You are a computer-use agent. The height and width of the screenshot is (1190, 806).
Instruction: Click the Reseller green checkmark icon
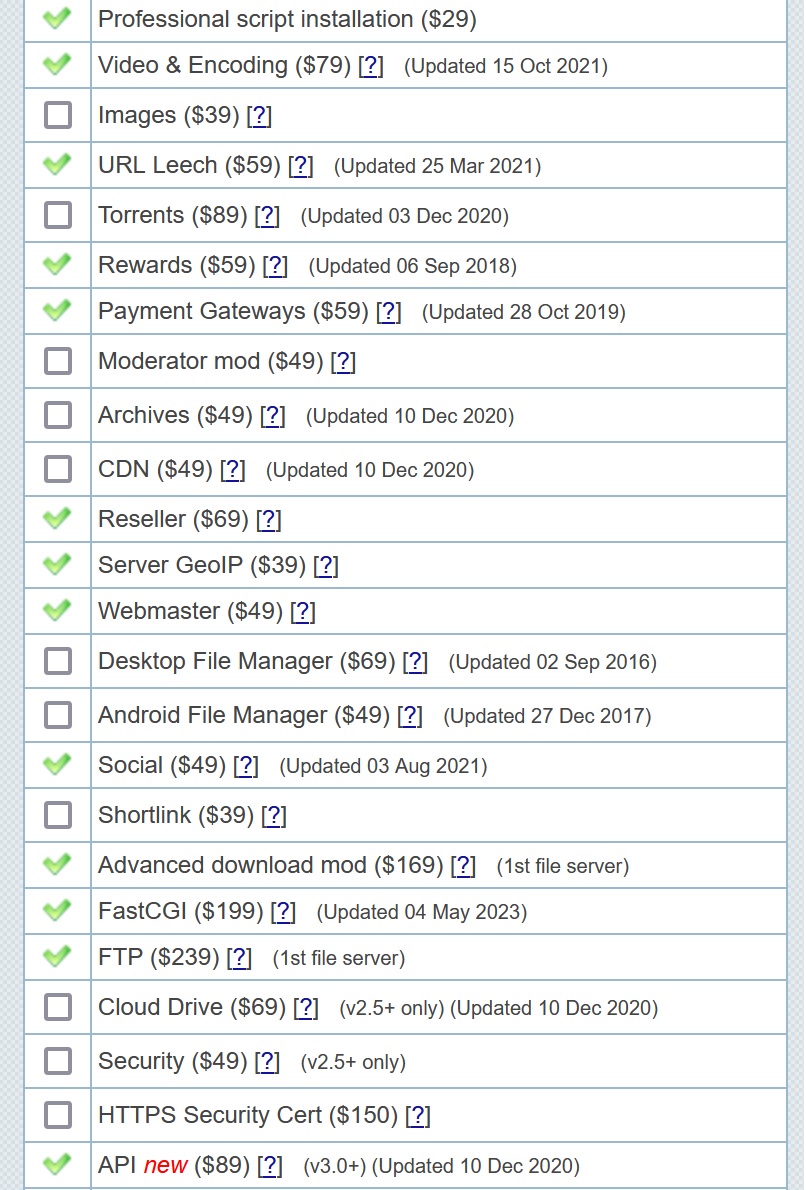click(x=57, y=518)
